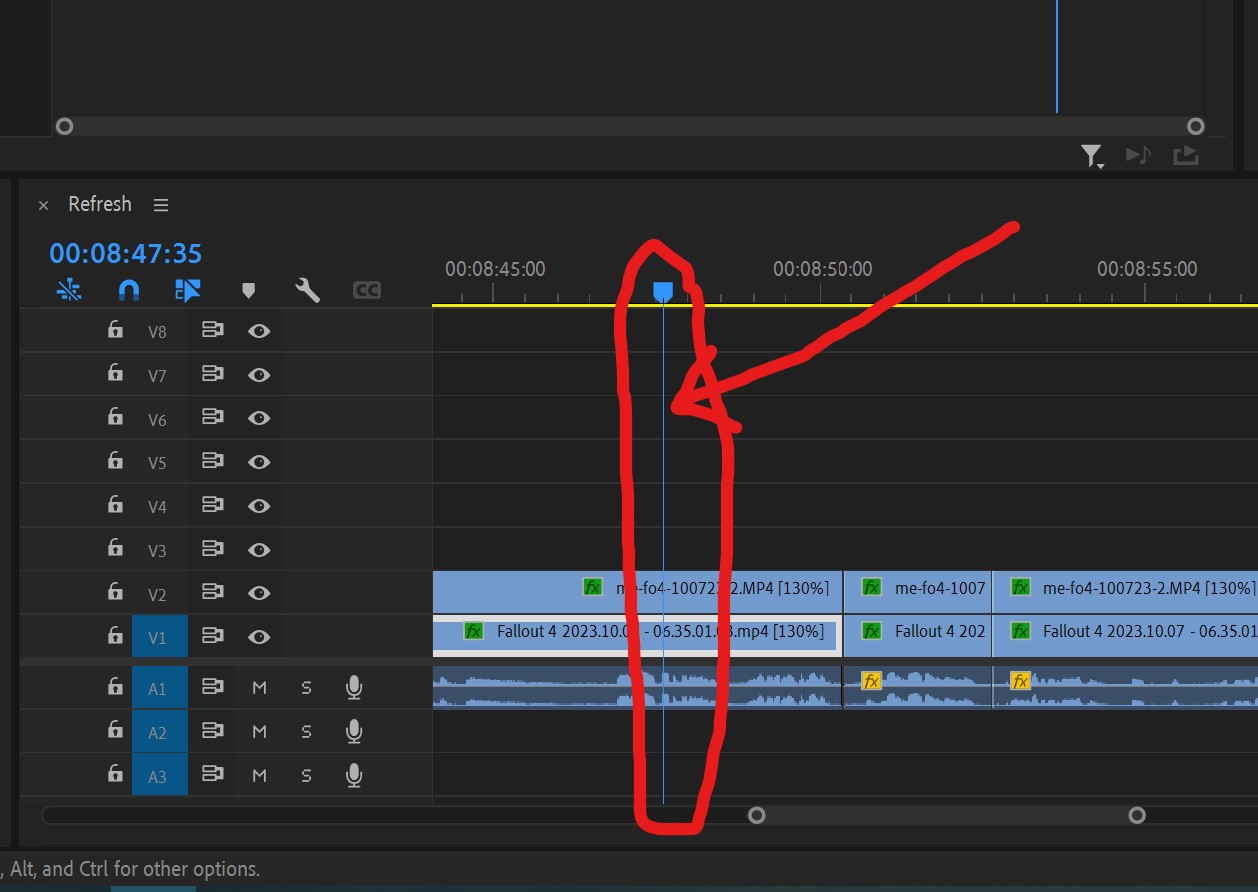The height and width of the screenshot is (892, 1258).
Task: Open the filter dropdown below the monitor
Action: click(x=1092, y=156)
